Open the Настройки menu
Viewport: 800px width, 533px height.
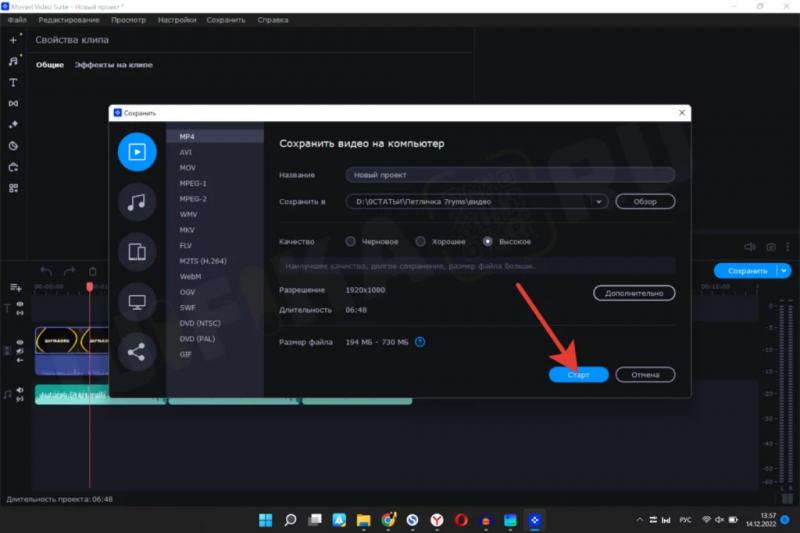176,20
